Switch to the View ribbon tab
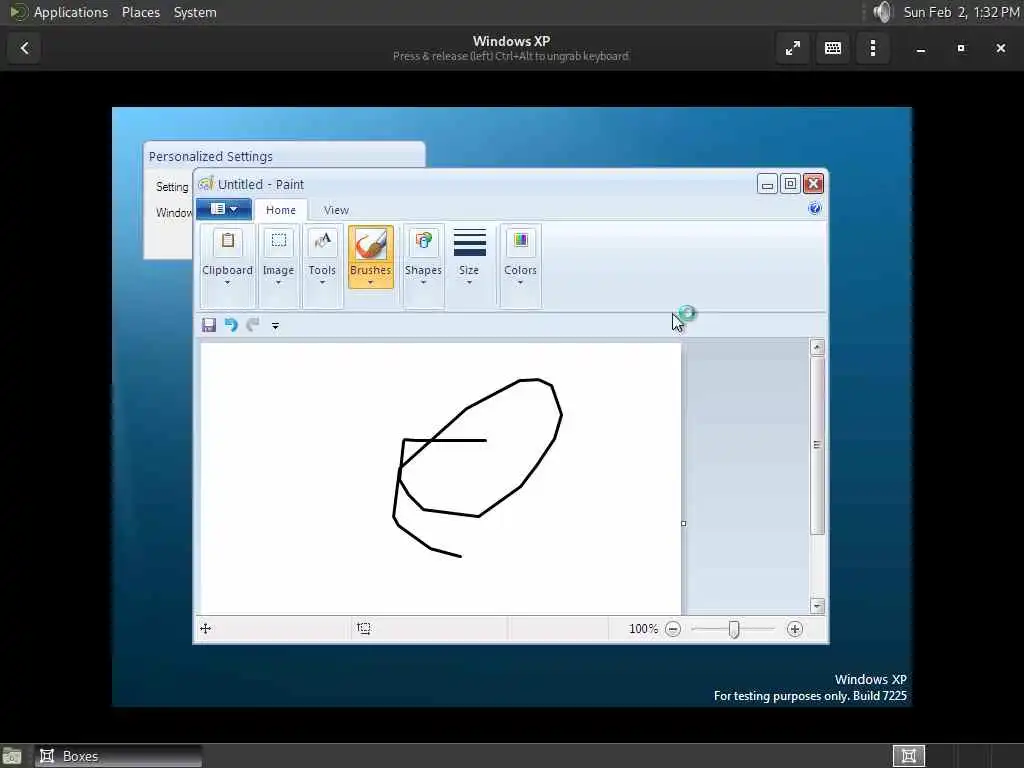The width and height of the screenshot is (1024, 768). coord(336,210)
